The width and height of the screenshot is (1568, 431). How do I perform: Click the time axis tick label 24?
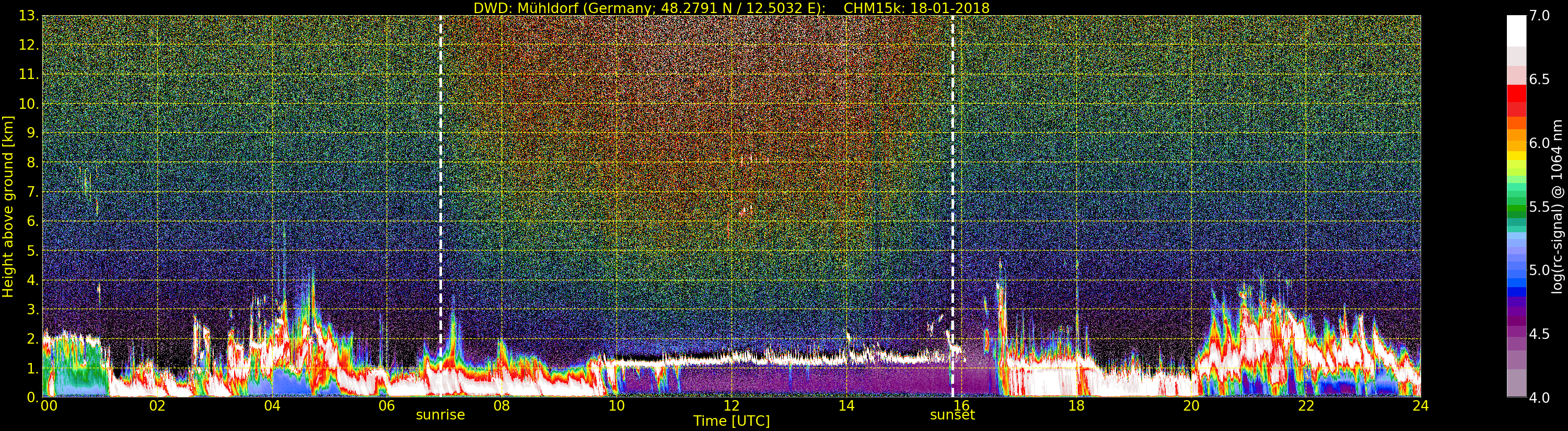click(x=1421, y=405)
